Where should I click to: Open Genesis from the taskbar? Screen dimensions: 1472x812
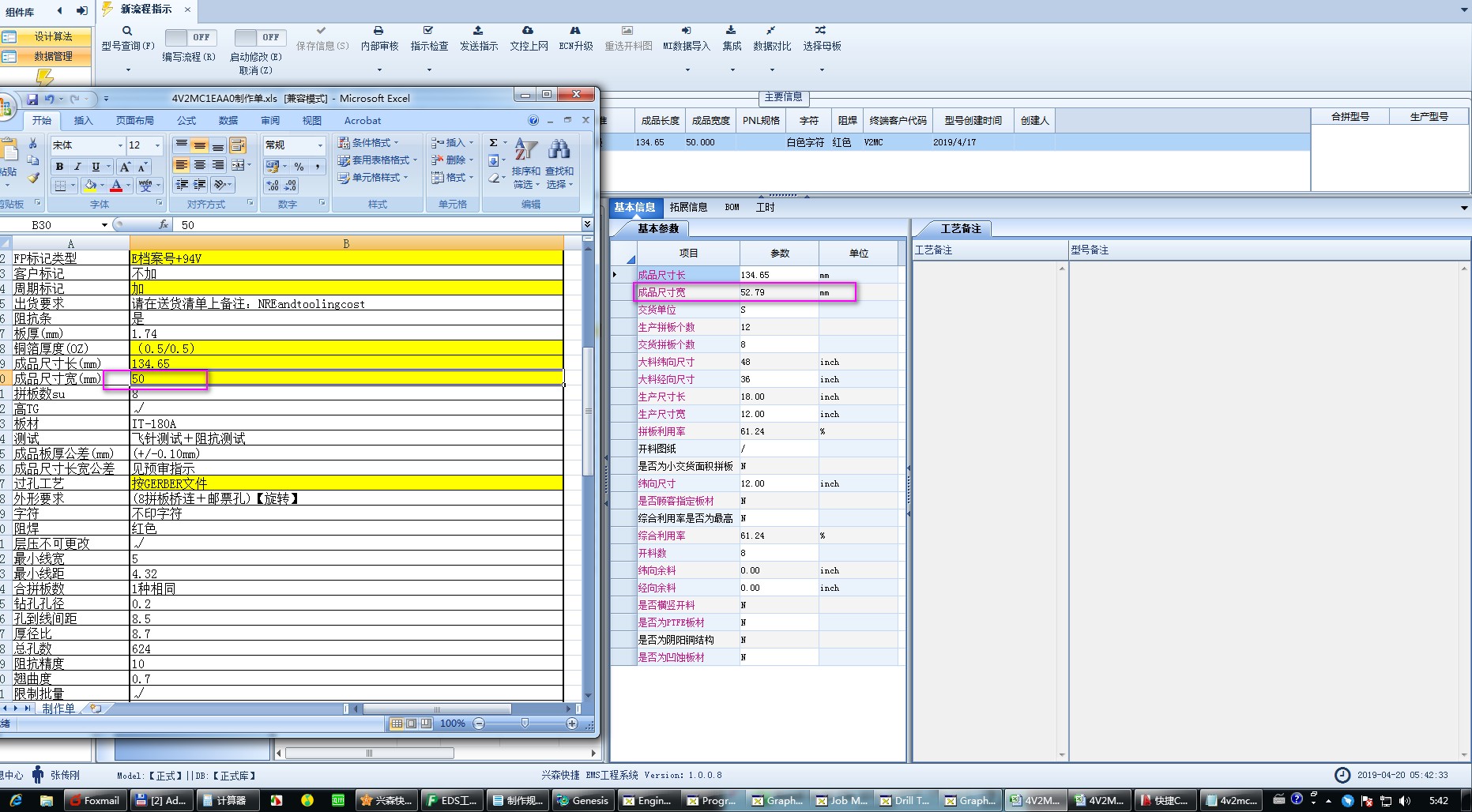[583, 800]
